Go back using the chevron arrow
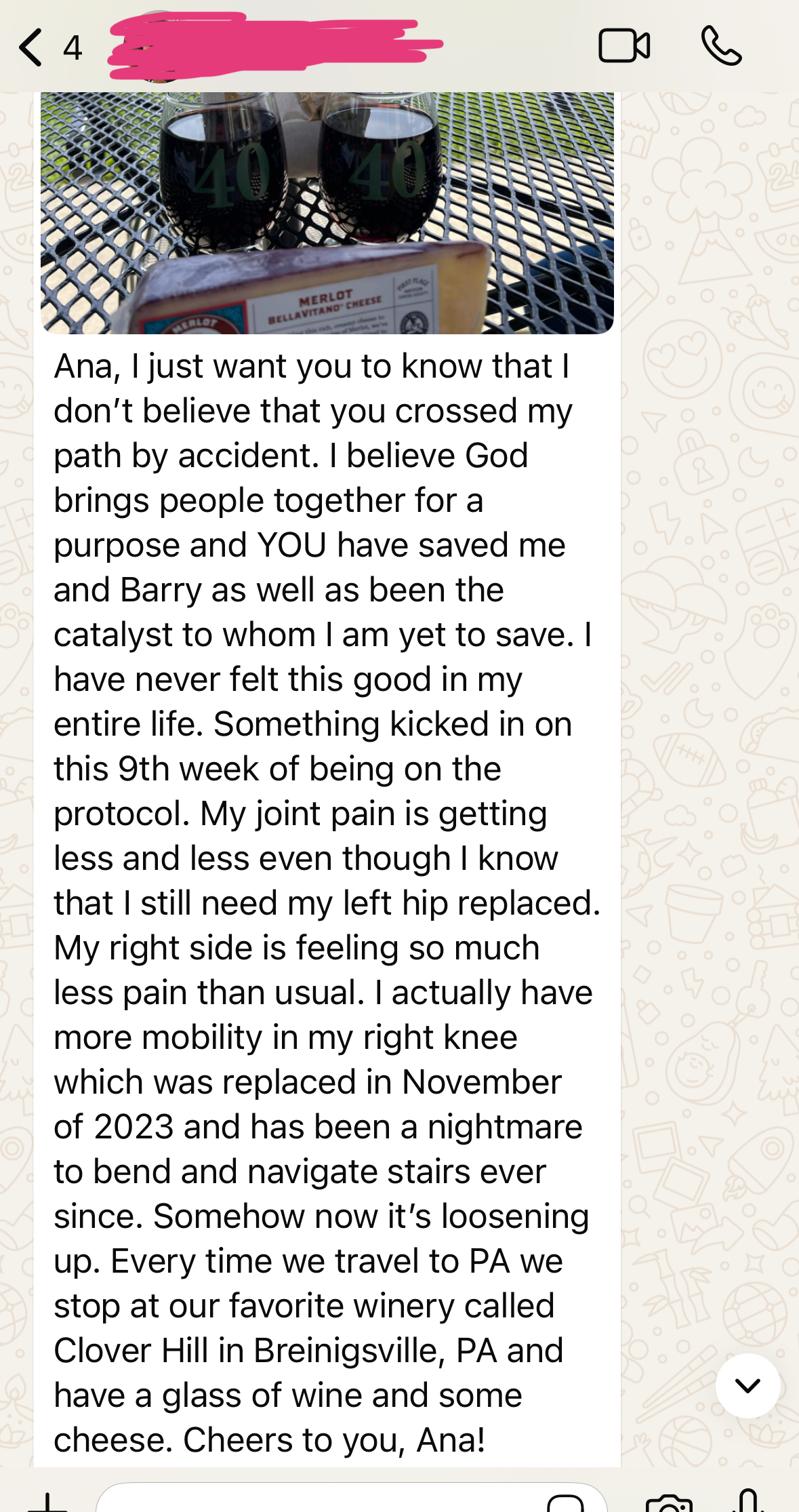This screenshot has width=799, height=1512. [x=30, y=47]
